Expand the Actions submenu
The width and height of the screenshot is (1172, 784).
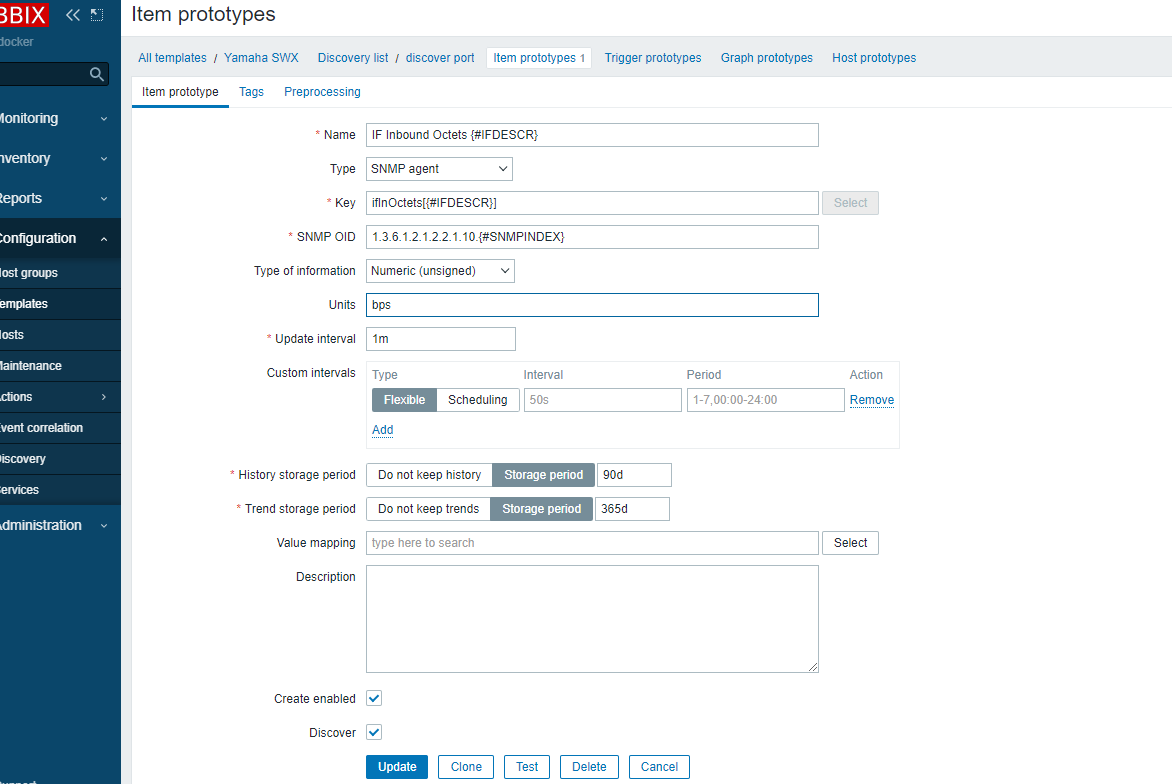[60, 397]
